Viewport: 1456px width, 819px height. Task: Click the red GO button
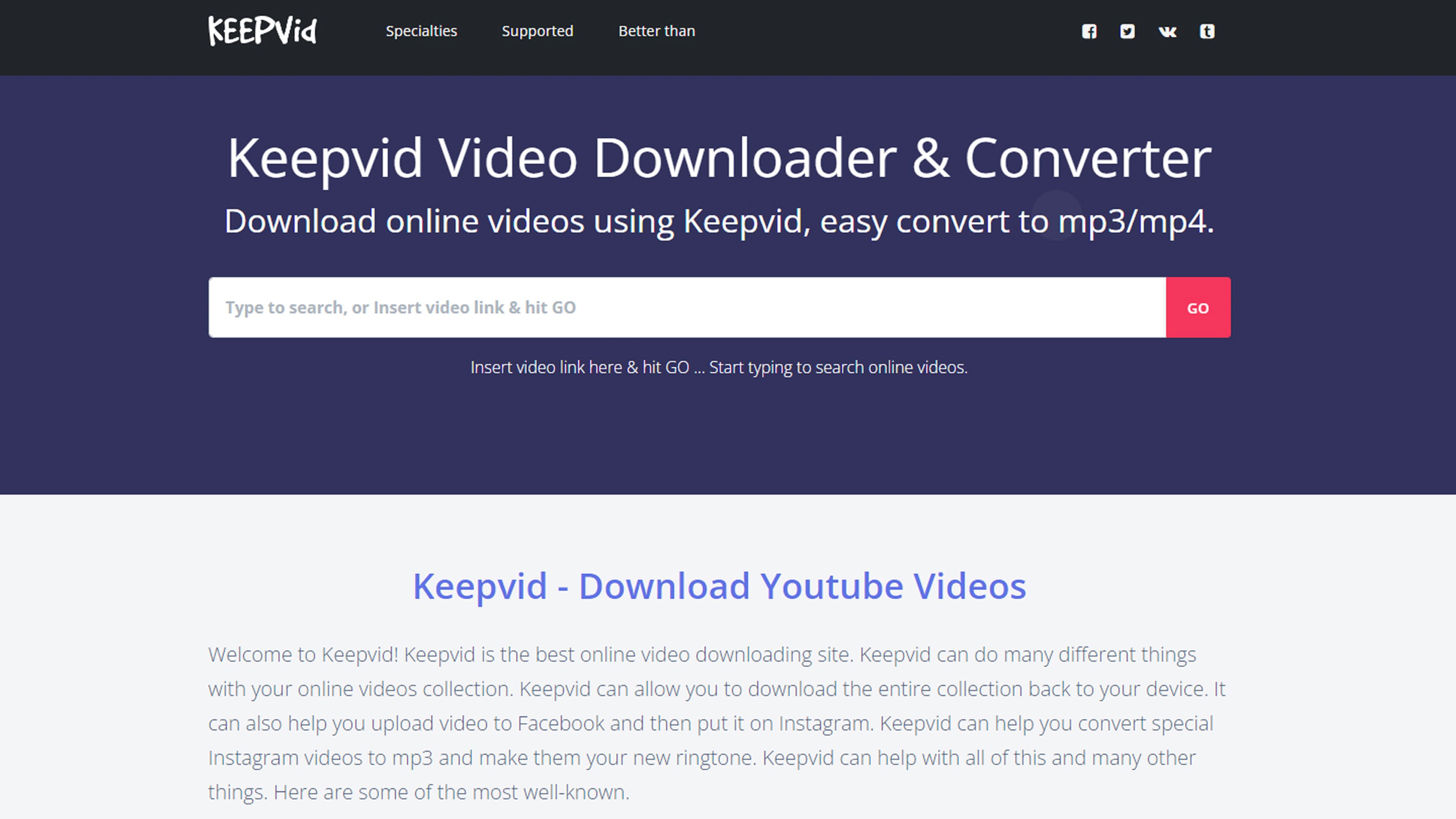pos(1198,308)
